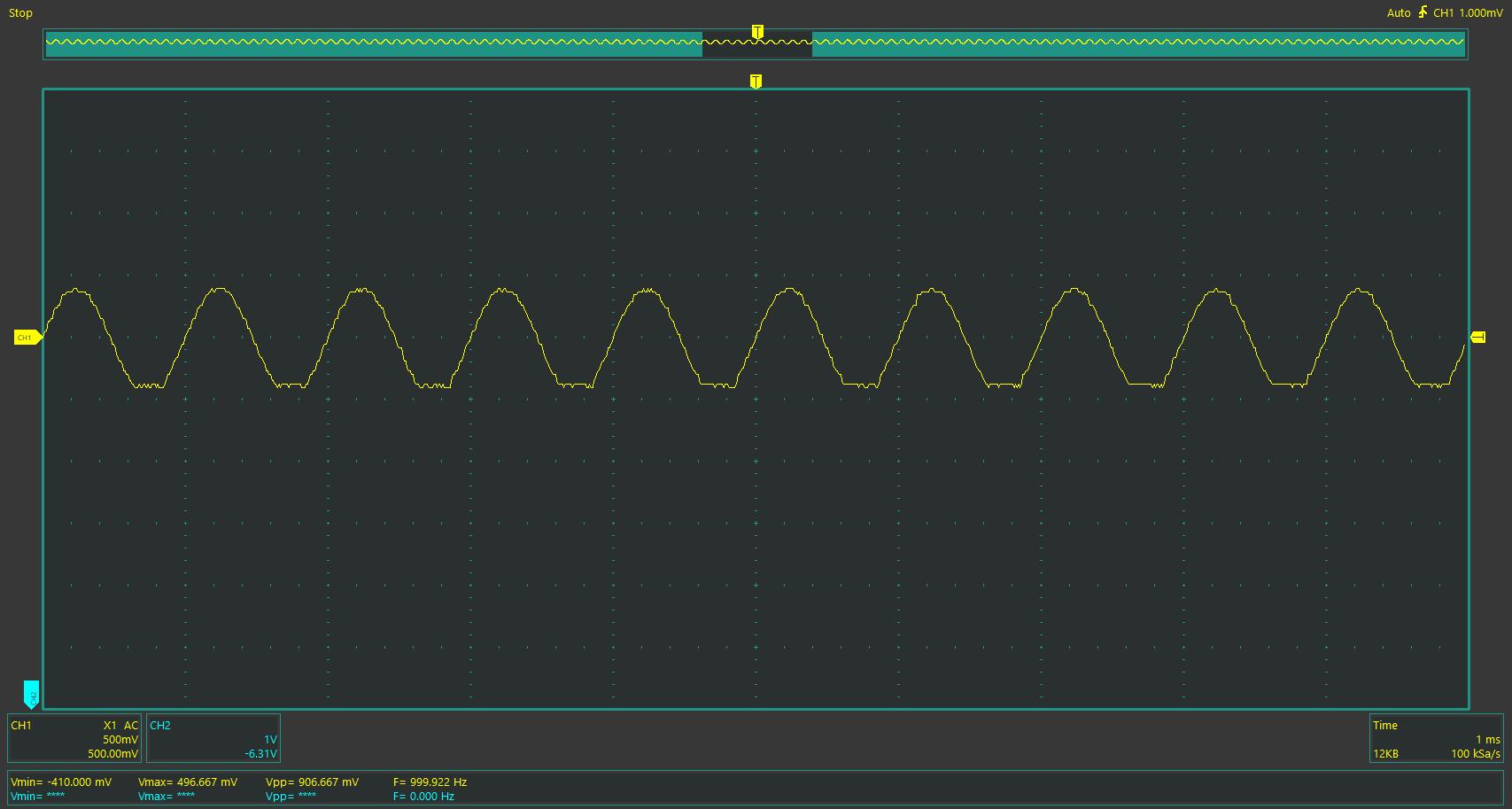Toggle the CH2 channel label in panel
The height and width of the screenshot is (809, 1512).
tap(160, 726)
